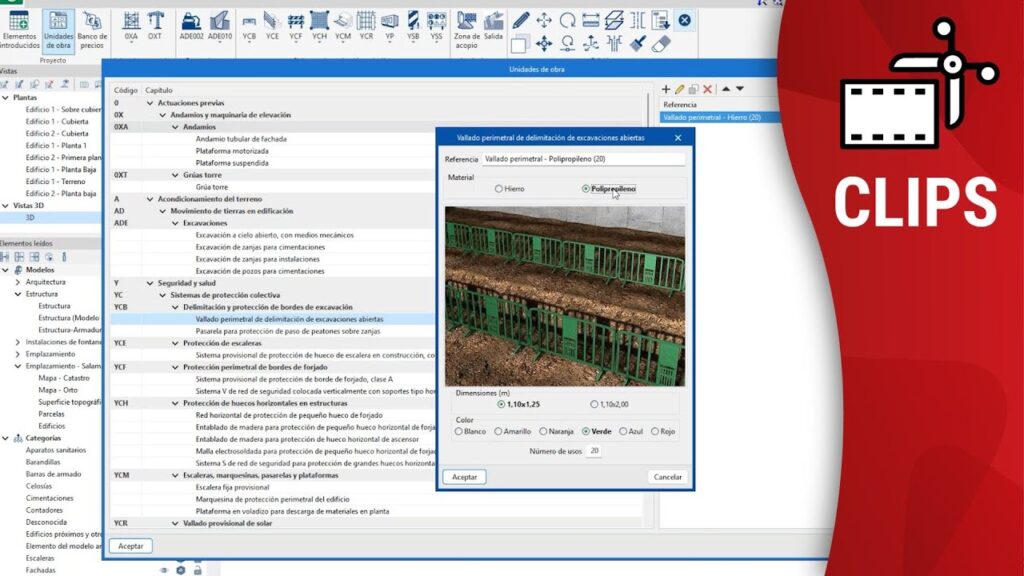Open Banco de precios
The image size is (1024, 576).
[x=93, y=28]
